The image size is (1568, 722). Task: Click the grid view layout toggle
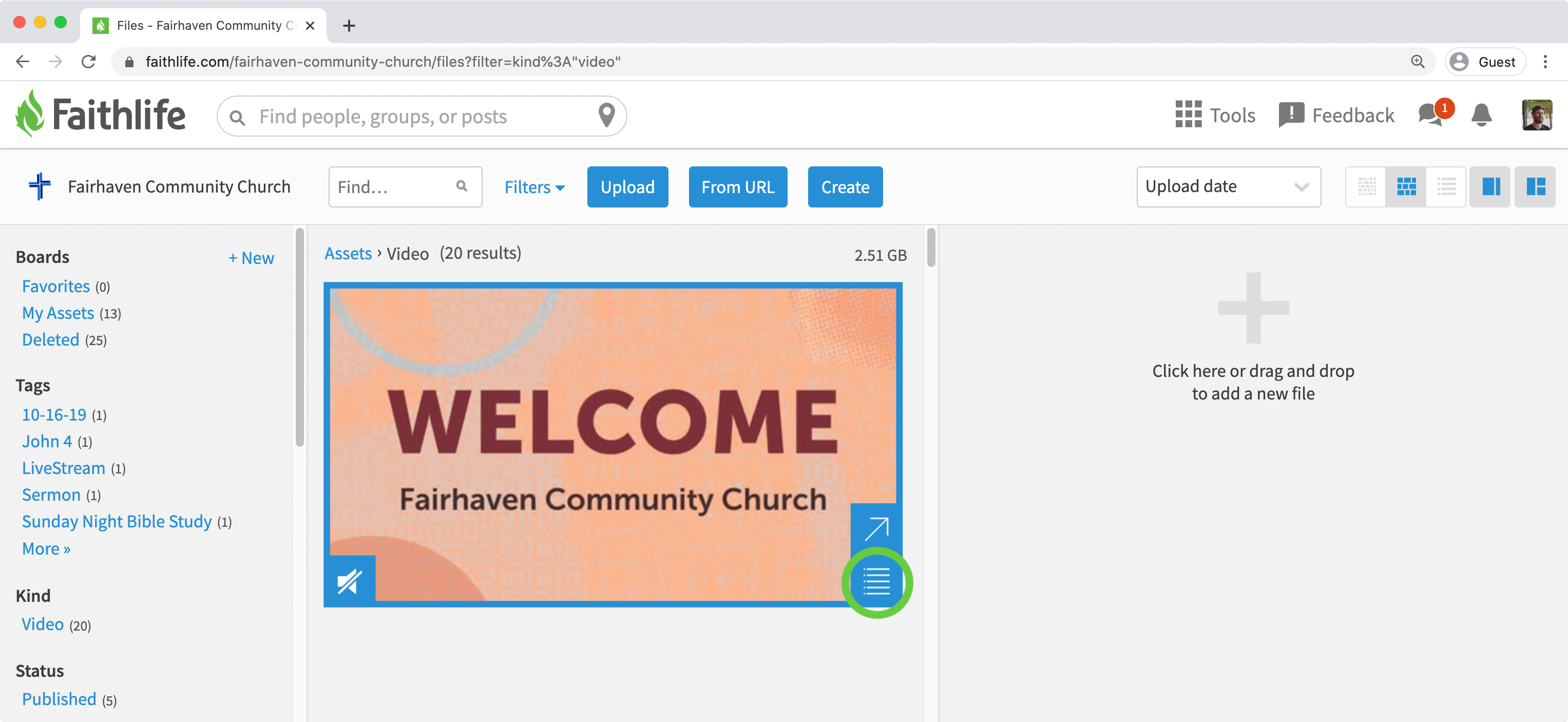coord(1406,186)
